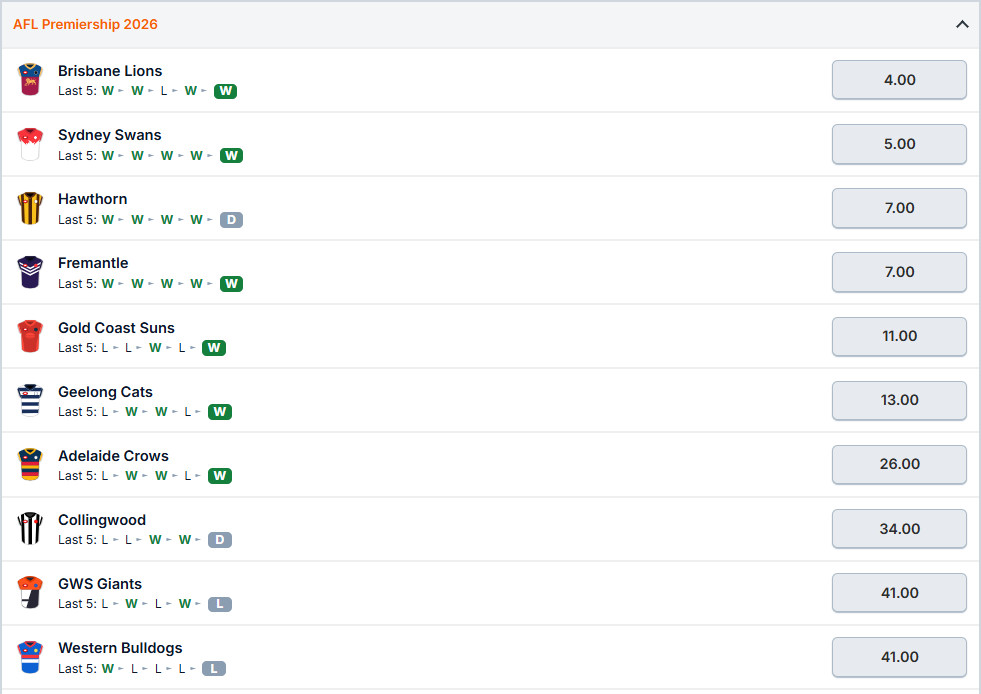Choose Collingwood at 34.00 odds
This screenshot has height=694, width=981.
click(x=899, y=528)
